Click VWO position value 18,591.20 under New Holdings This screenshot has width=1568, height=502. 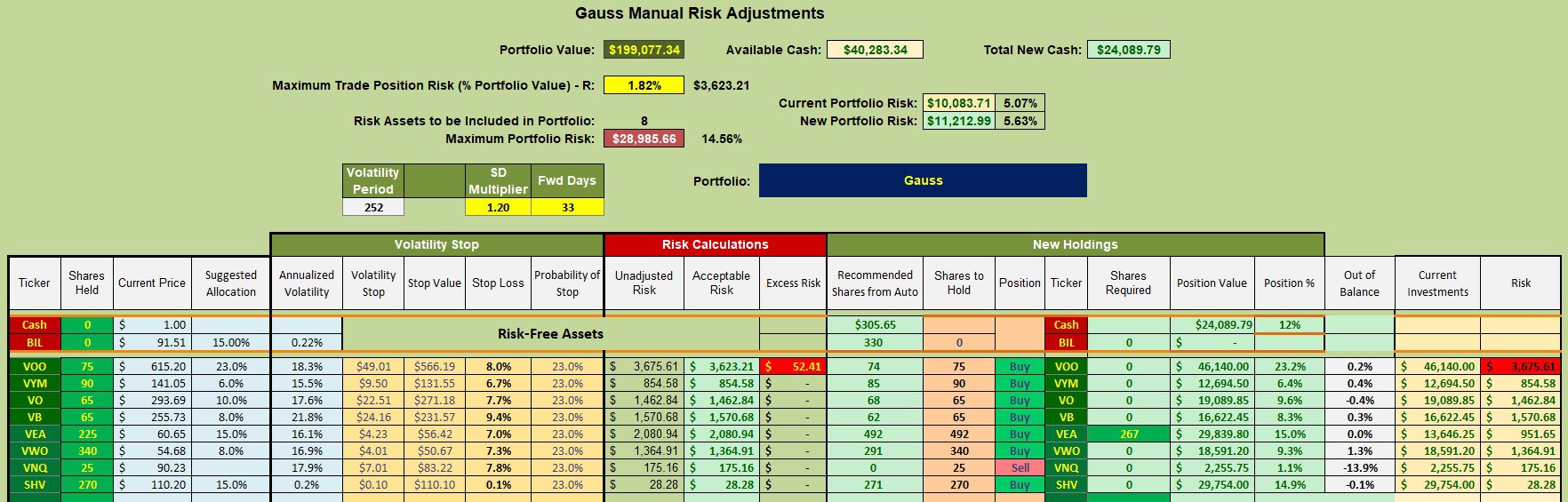pyautogui.click(x=1212, y=450)
